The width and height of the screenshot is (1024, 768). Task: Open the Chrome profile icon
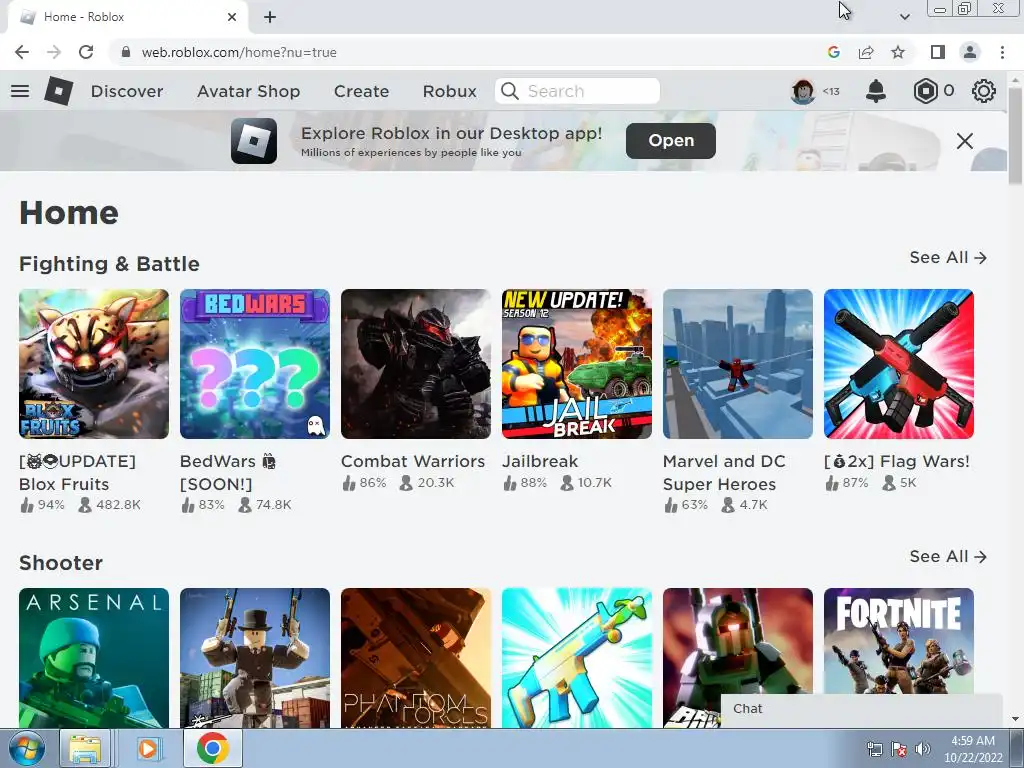[x=970, y=52]
